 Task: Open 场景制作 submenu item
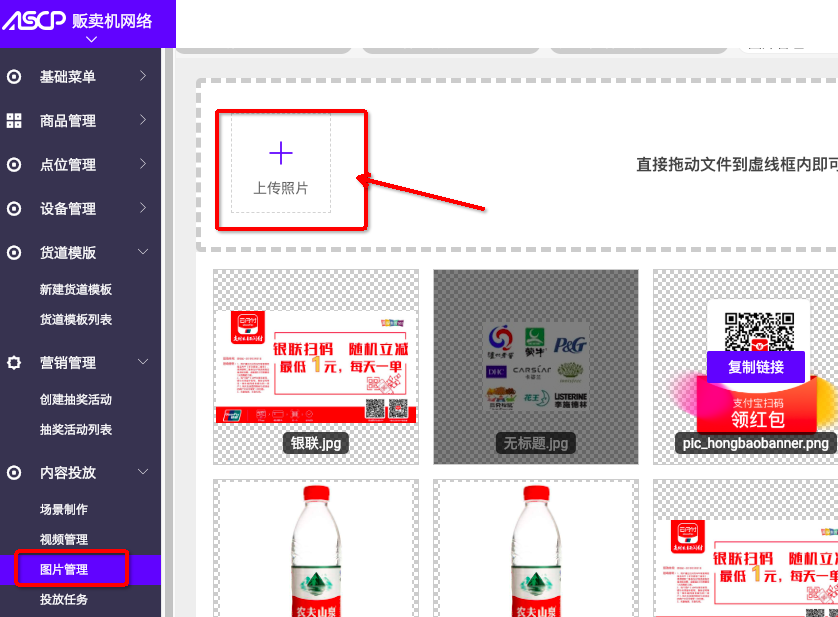(x=64, y=510)
